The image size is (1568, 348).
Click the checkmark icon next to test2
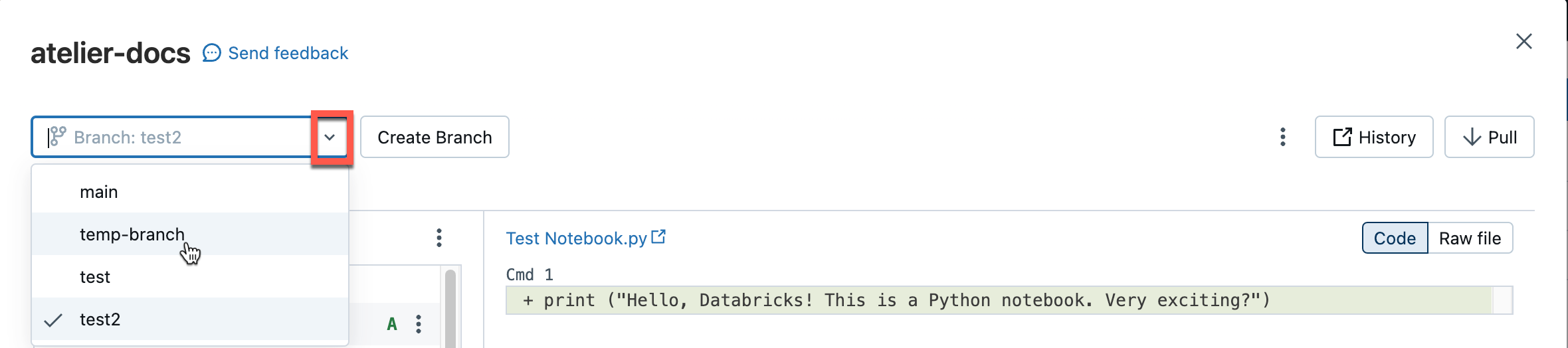(x=53, y=320)
